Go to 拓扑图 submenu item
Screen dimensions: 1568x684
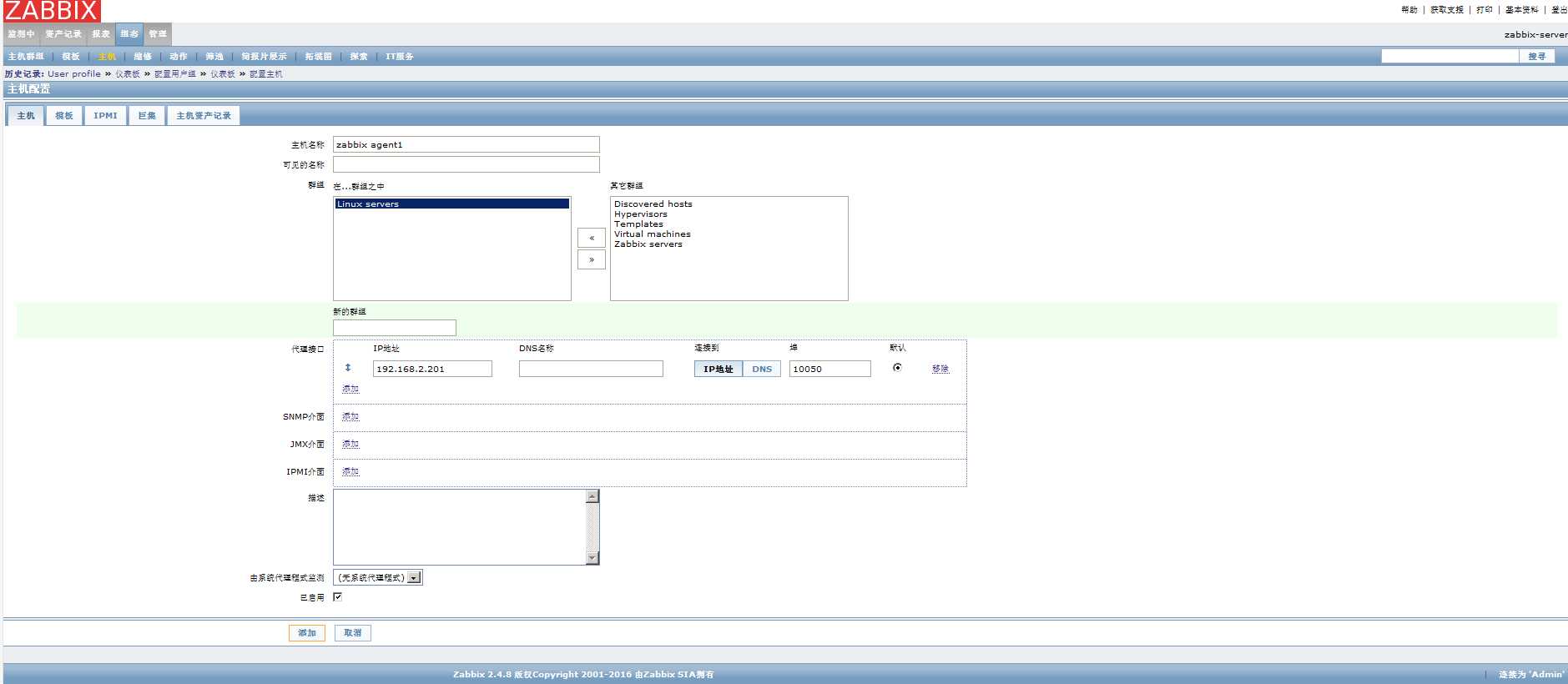click(x=318, y=57)
